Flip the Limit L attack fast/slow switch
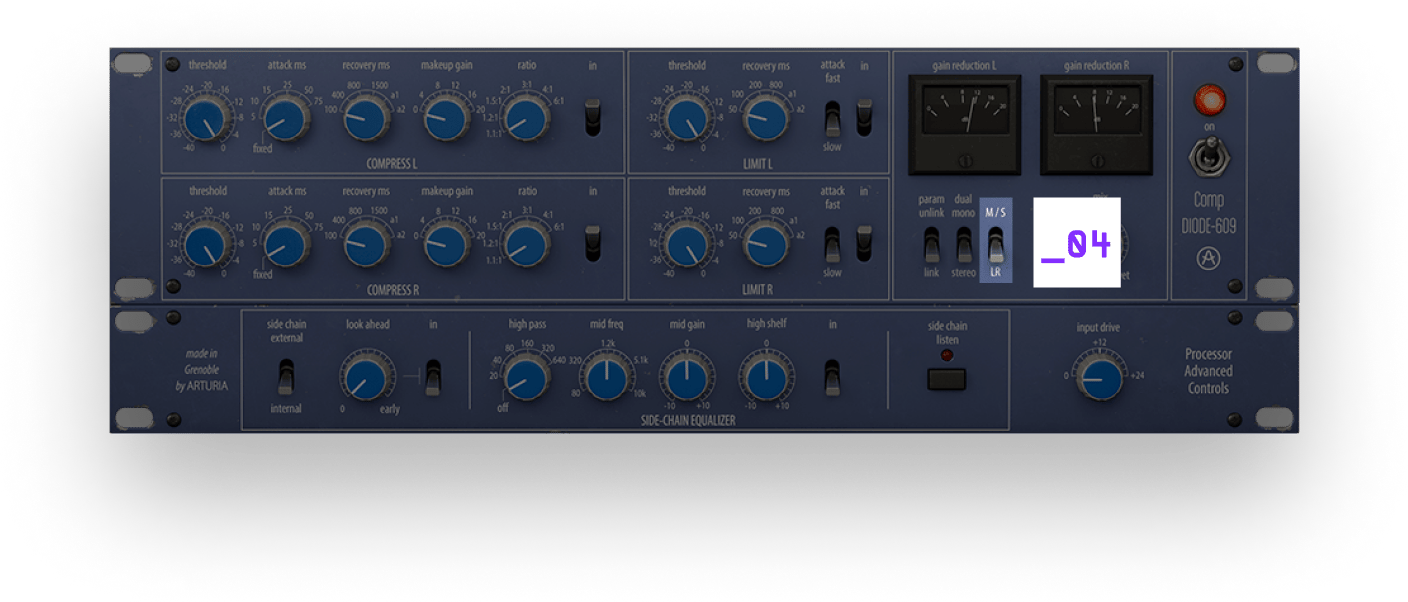Screen dimensions: 1408x602 click(833, 117)
